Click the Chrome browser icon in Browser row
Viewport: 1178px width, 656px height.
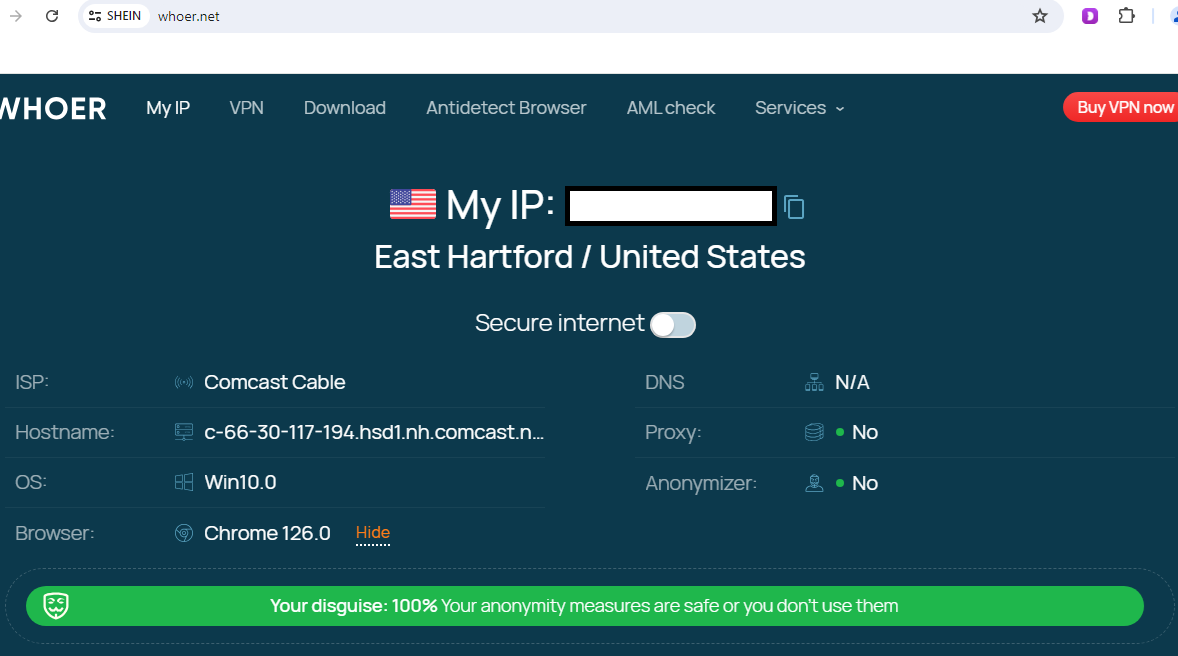(184, 534)
